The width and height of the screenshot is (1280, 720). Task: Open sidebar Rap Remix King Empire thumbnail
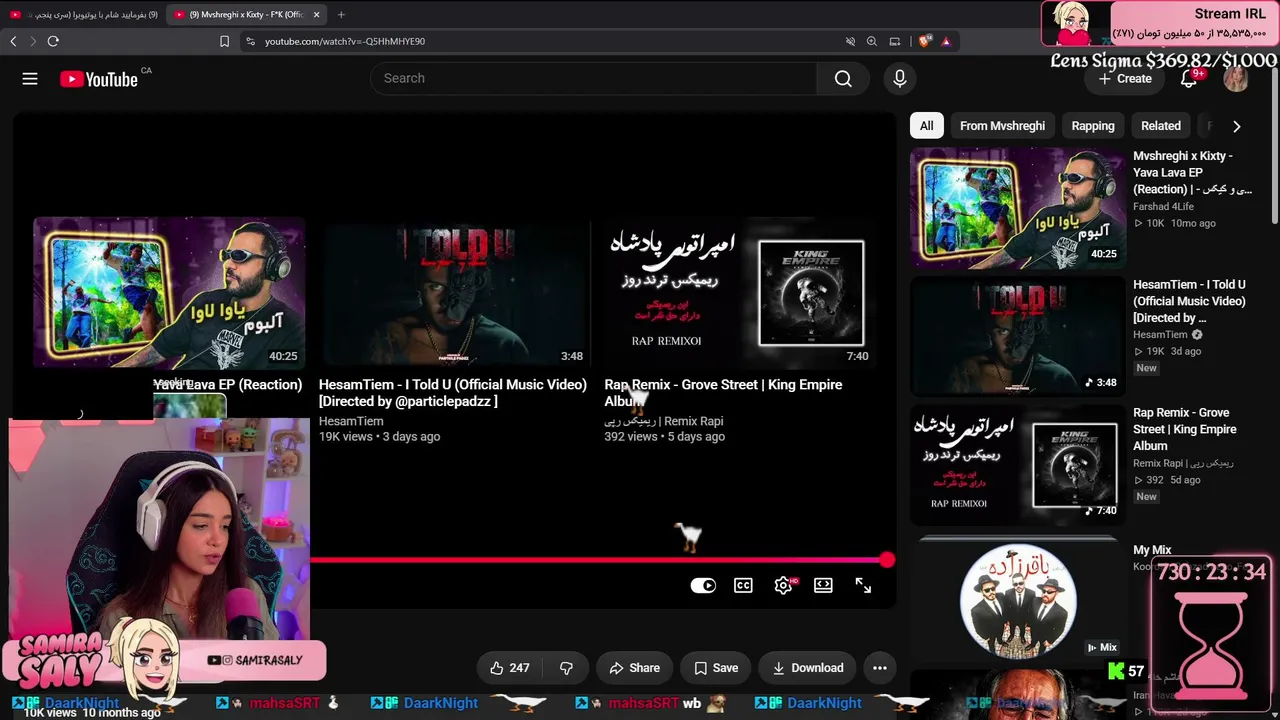[x=1017, y=464]
